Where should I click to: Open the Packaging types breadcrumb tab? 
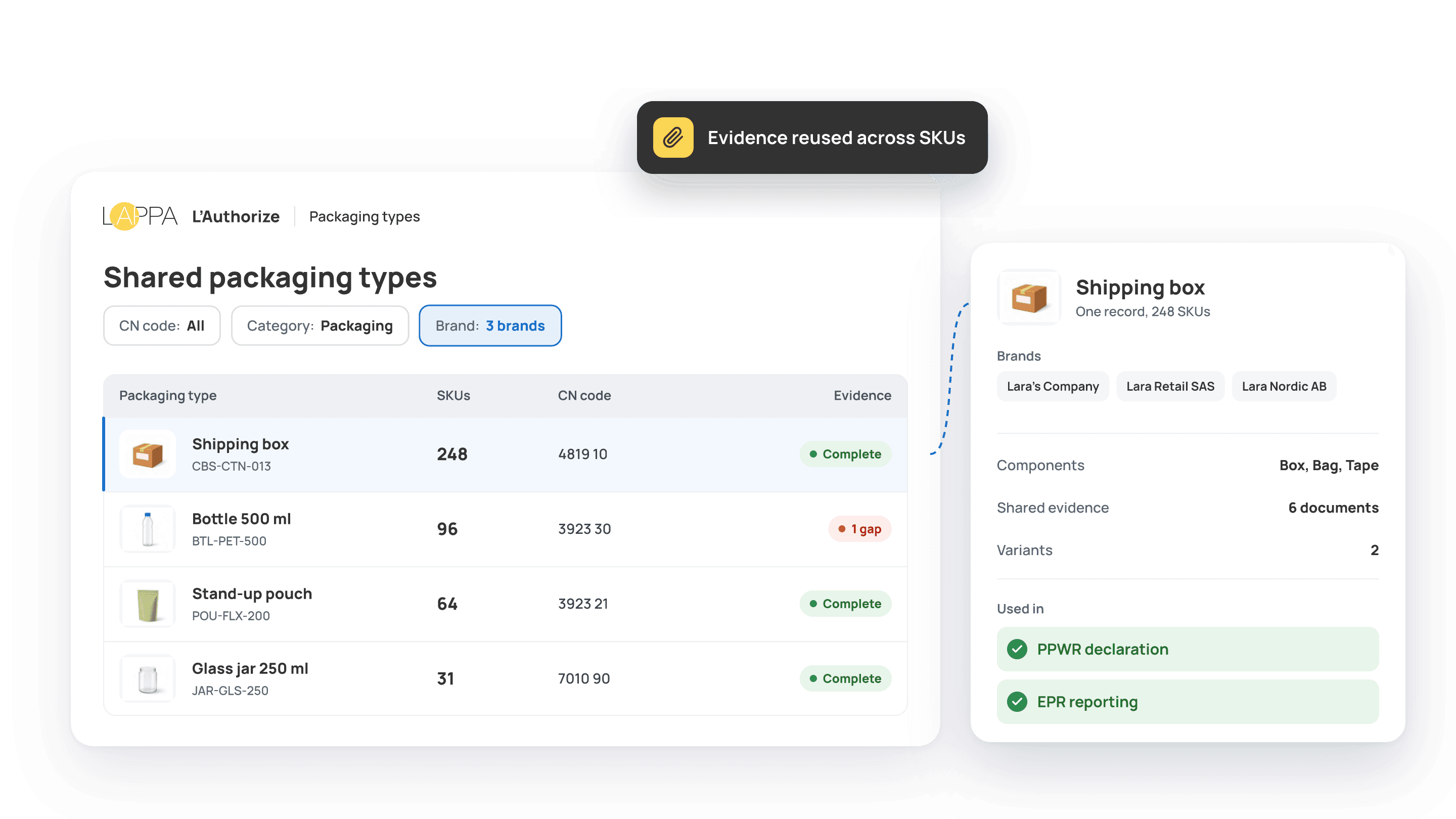[x=365, y=216]
